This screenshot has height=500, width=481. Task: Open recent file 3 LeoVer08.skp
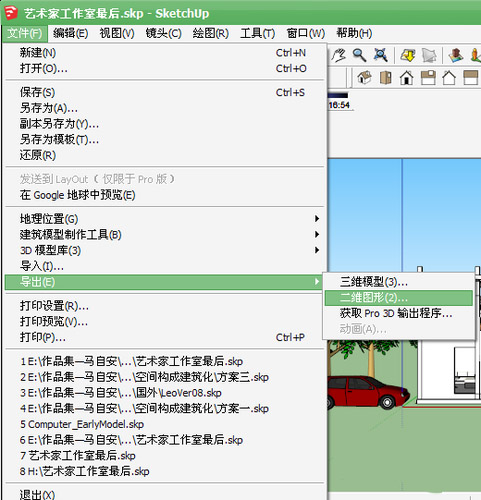click(x=165, y=393)
